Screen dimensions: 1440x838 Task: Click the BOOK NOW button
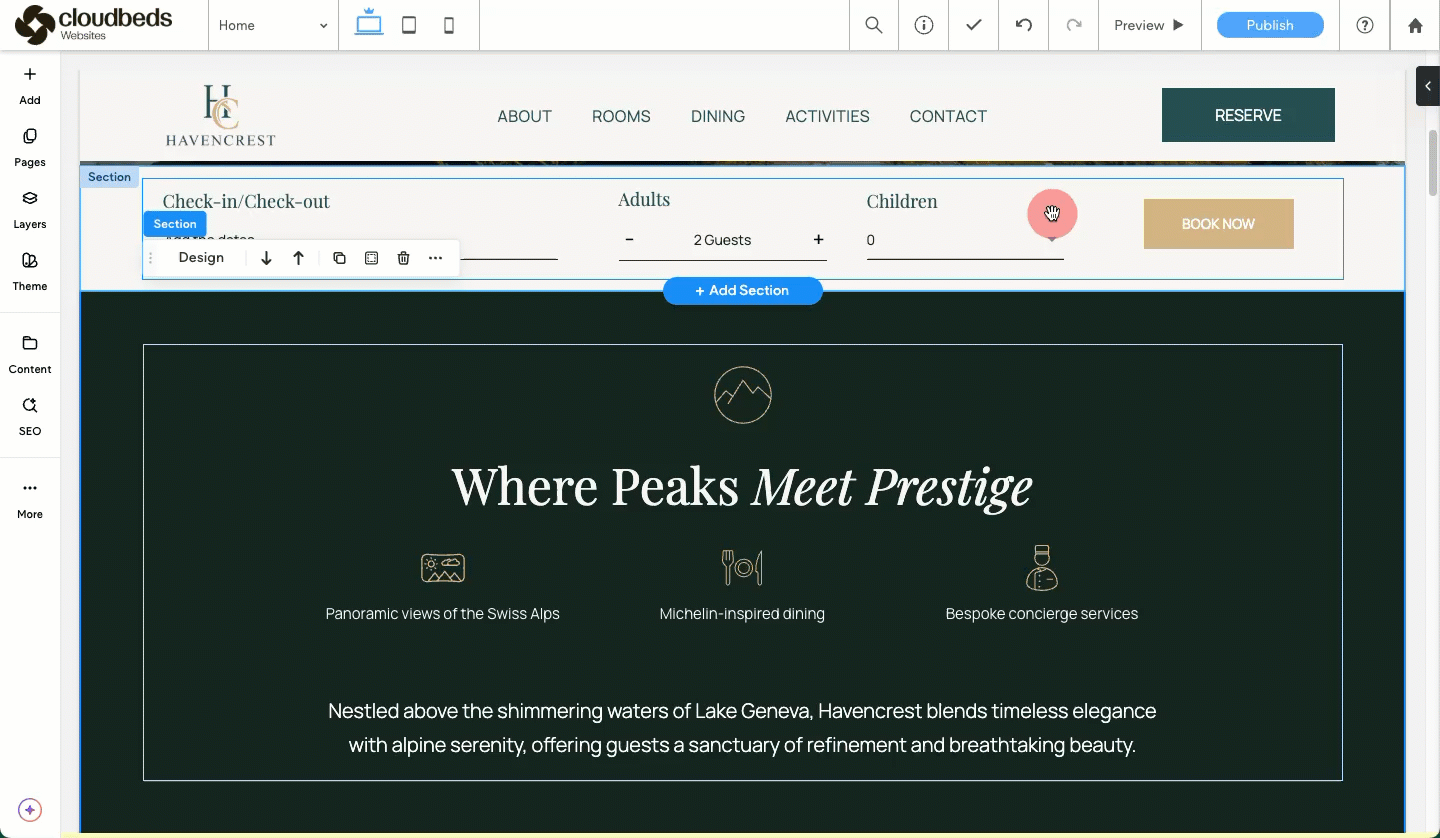(1218, 224)
